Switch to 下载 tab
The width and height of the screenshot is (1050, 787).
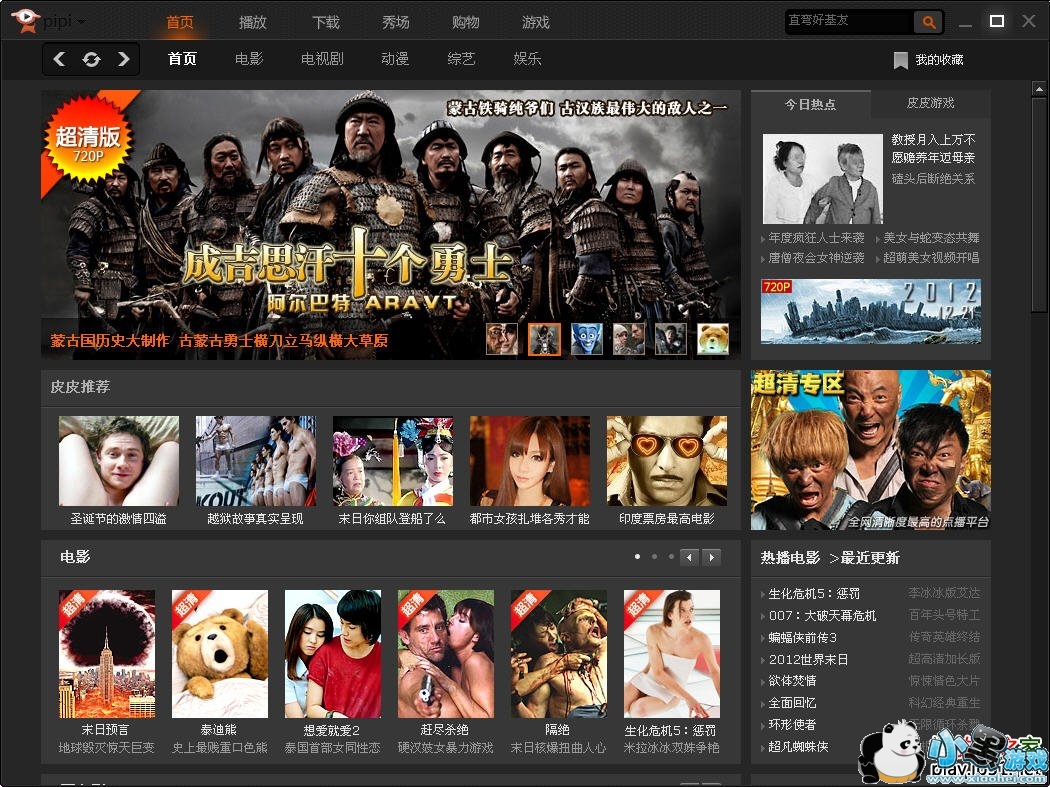pos(325,22)
